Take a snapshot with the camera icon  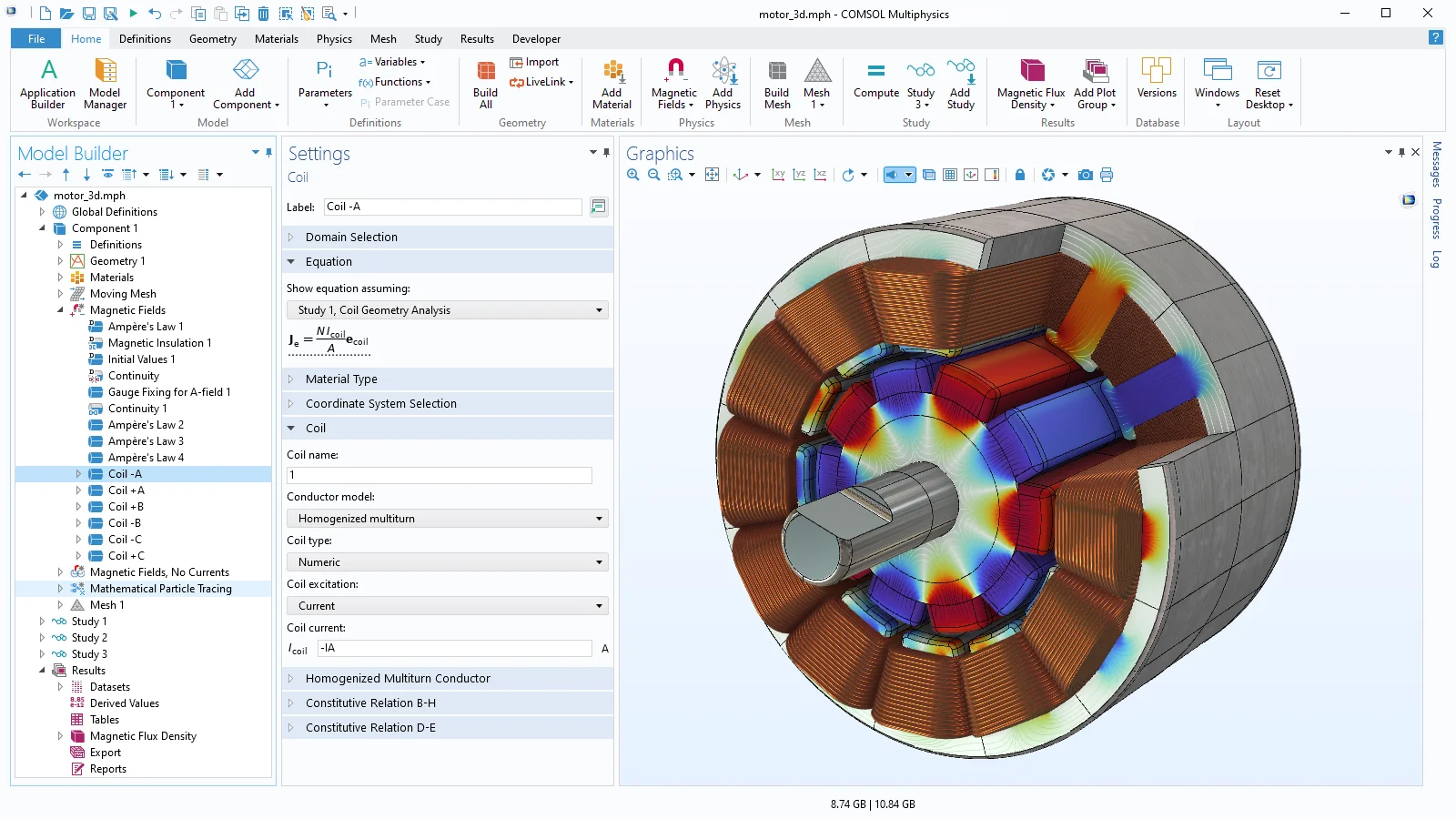pyautogui.click(x=1085, y=175)
